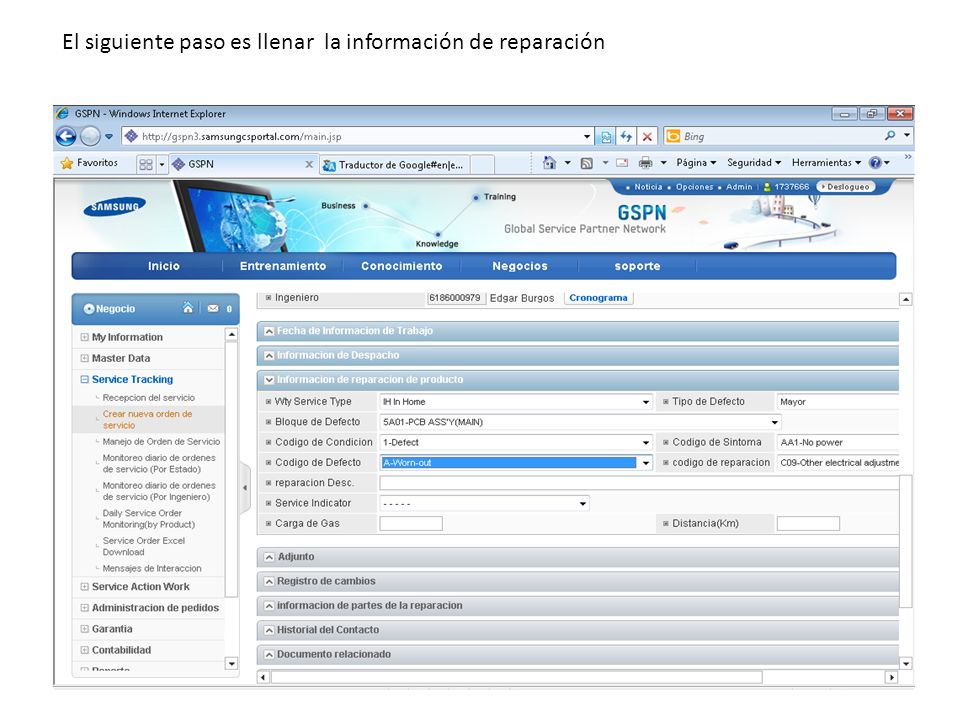Open Service Order Excel Download
This screenshot has height=720, width=960.
(x=144, y=546)
